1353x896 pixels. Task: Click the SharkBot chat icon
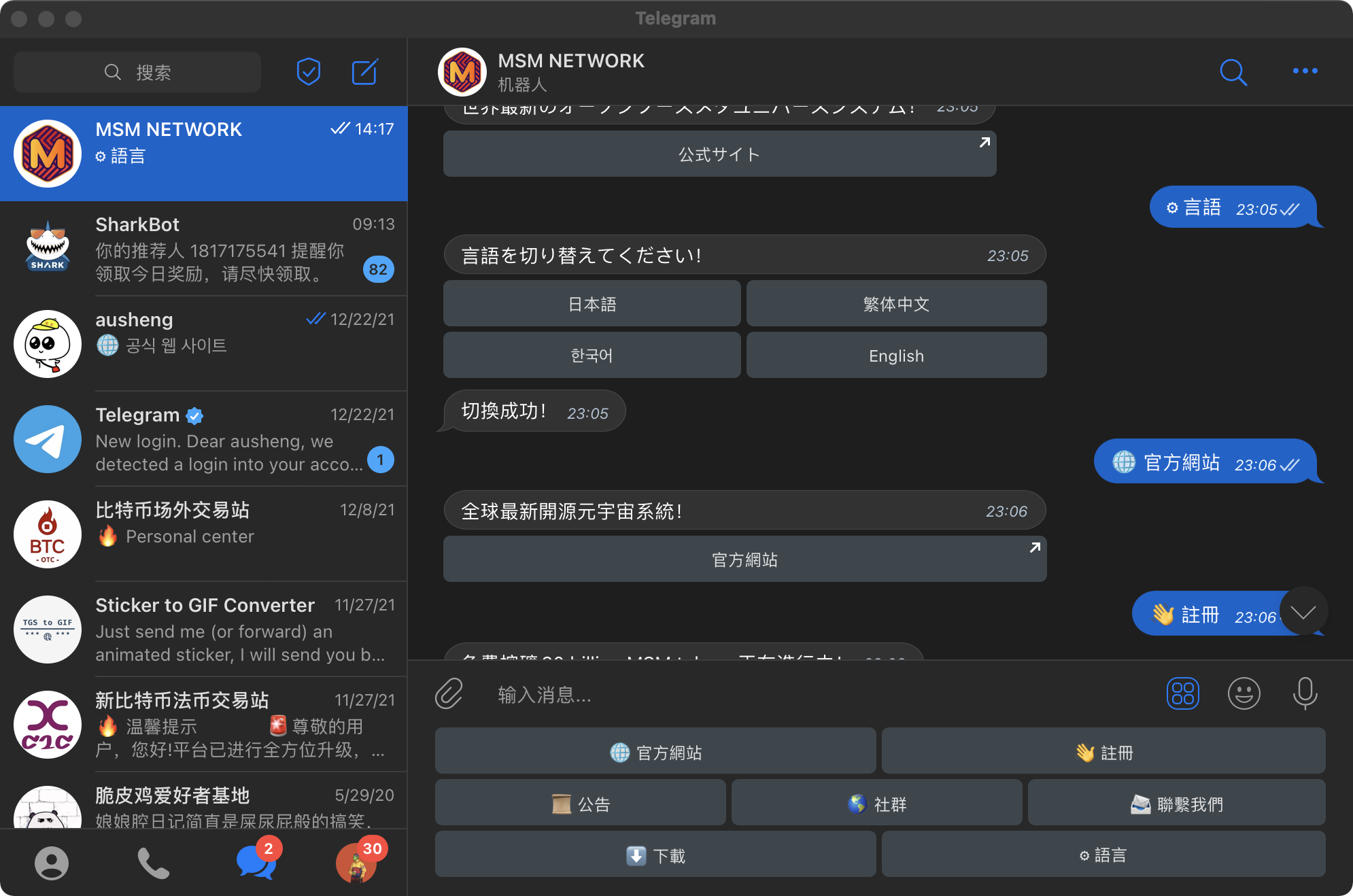(x=47, y=248)
